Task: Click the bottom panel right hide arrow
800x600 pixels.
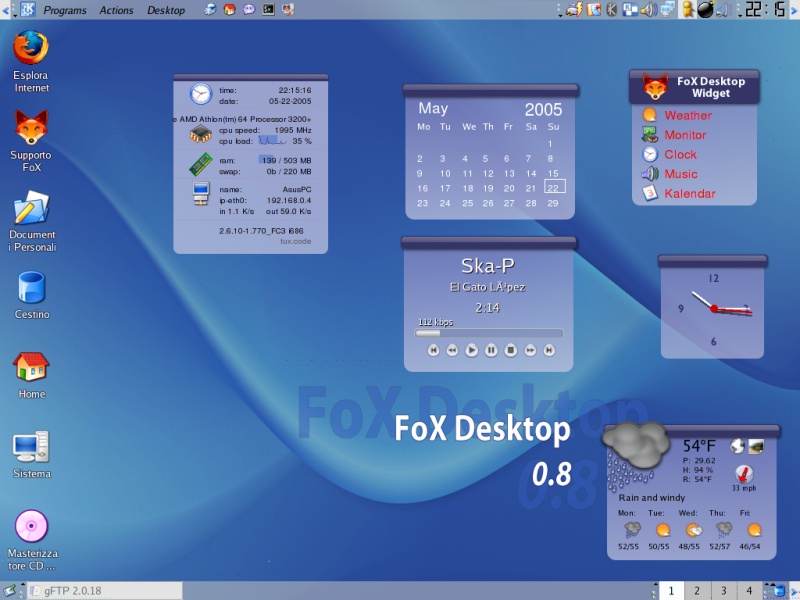Action: click(794, 591)
